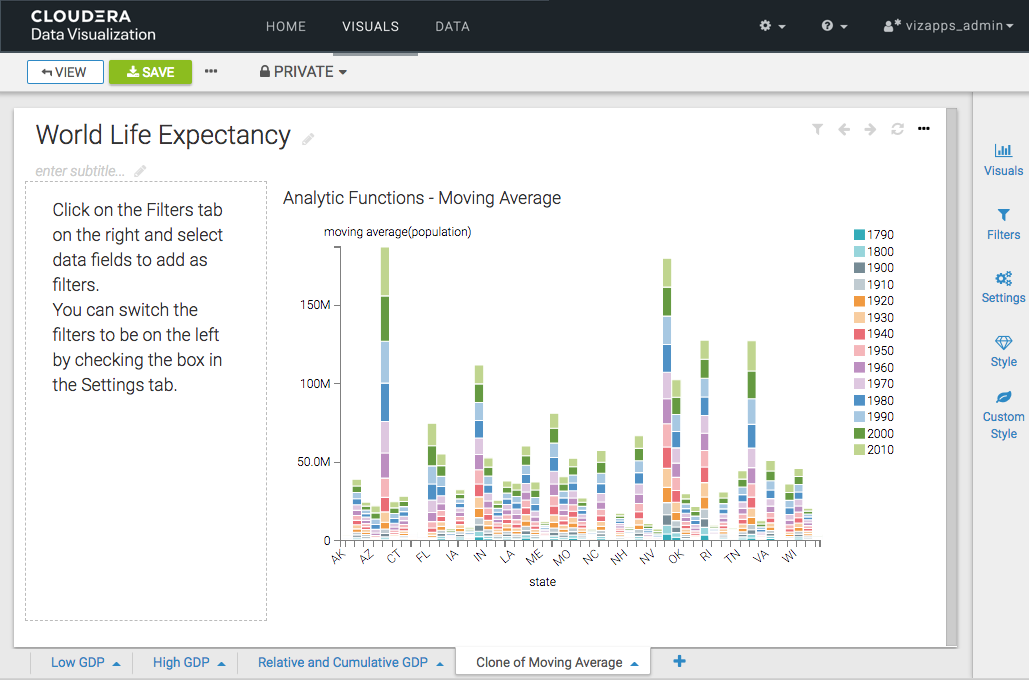Click the enter subtitle field

coord(80,171)
